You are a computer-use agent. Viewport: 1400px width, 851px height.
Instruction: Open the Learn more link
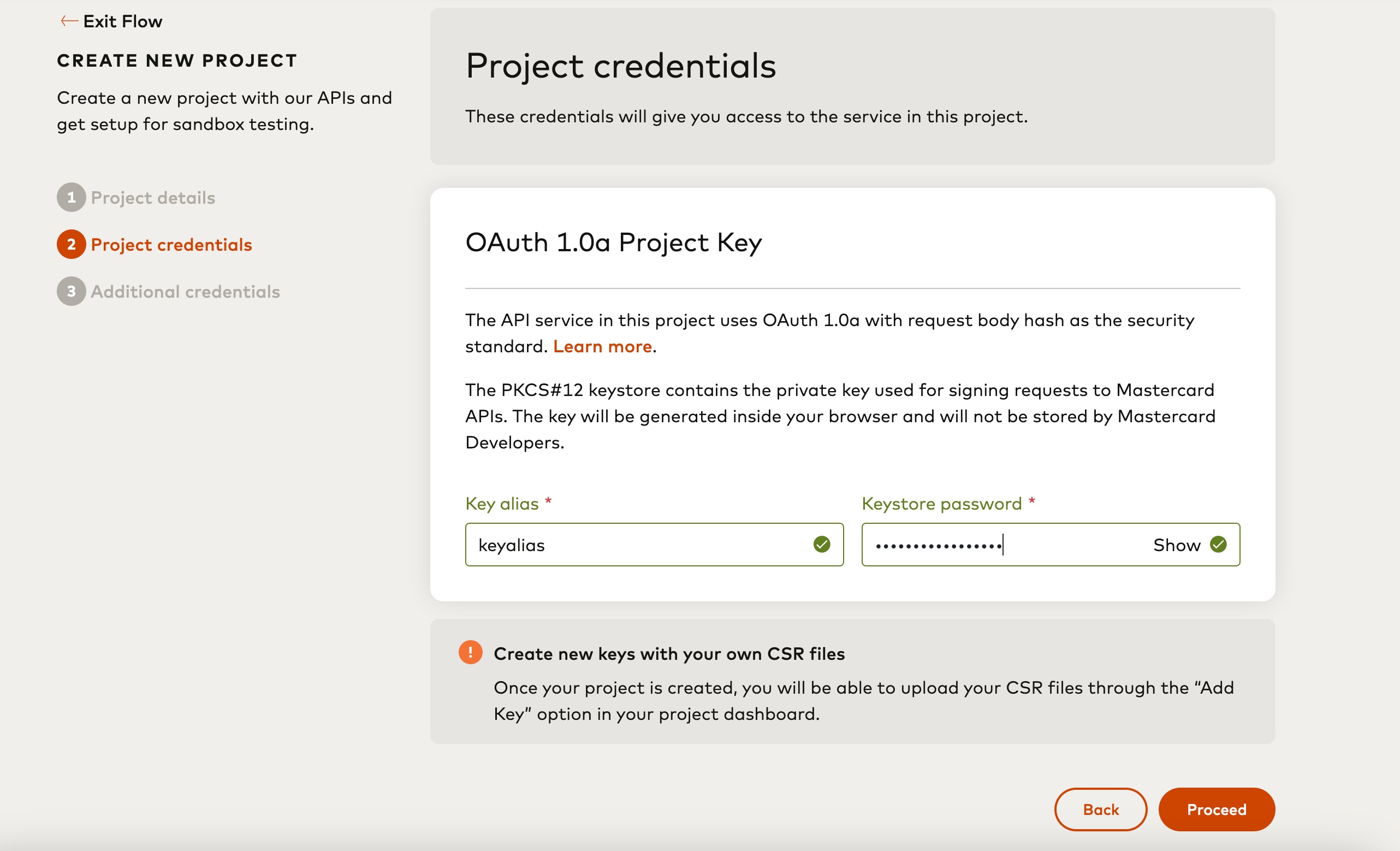coord(602,346)
